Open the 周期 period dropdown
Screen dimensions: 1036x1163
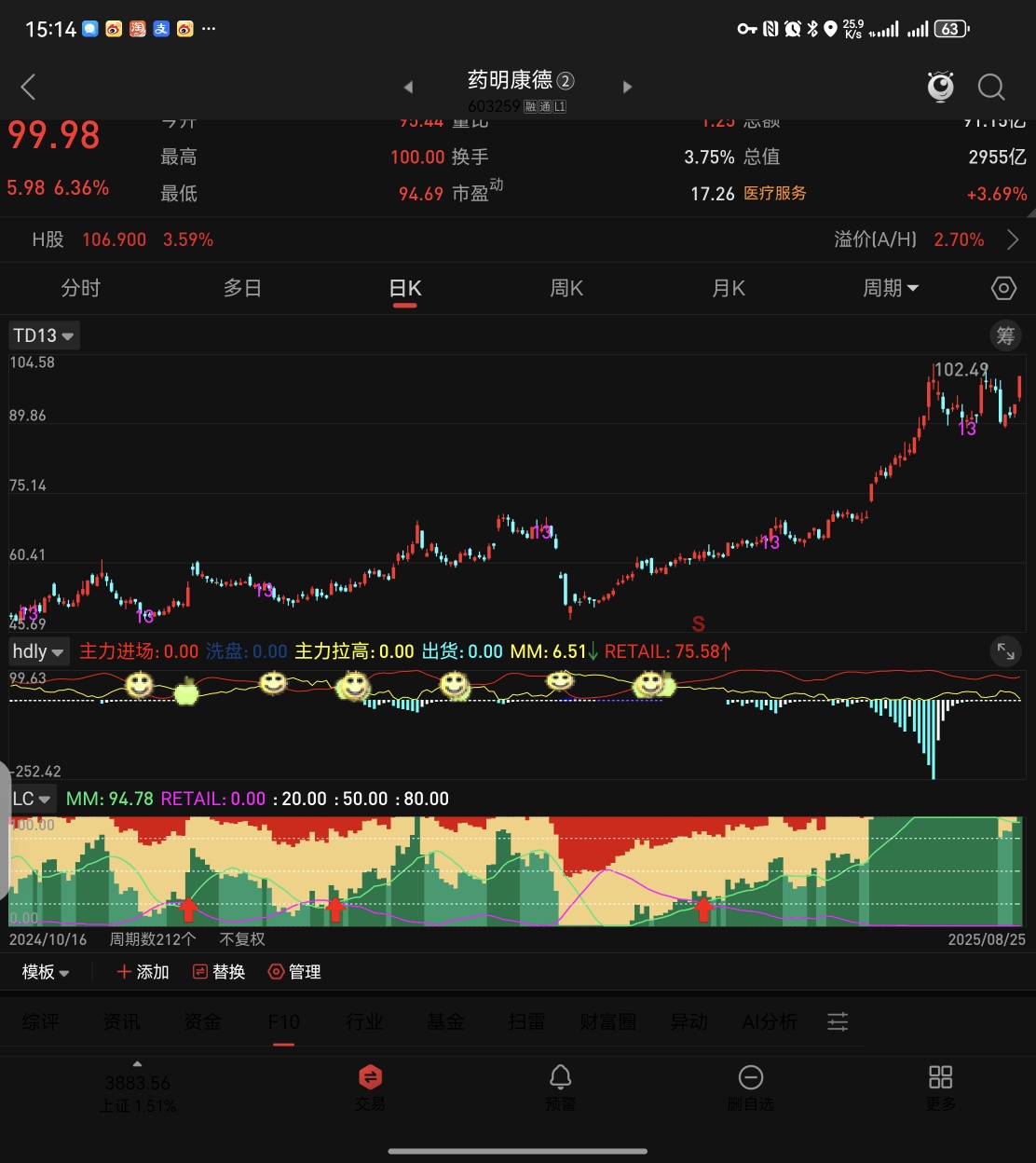pyautogui.click(x=891, y=288)
